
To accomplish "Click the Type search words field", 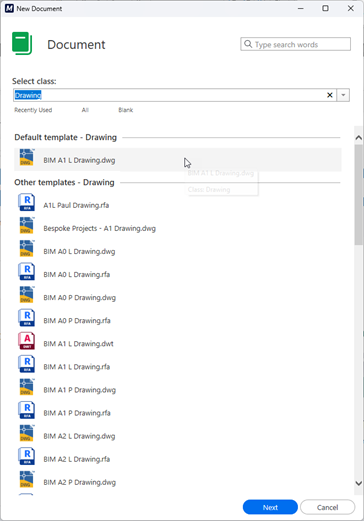I will (295, 44).
